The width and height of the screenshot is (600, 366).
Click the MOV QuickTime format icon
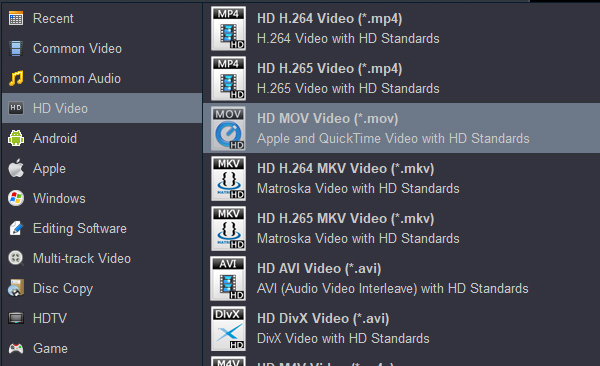pyautogui.click(x=228, y=128)
